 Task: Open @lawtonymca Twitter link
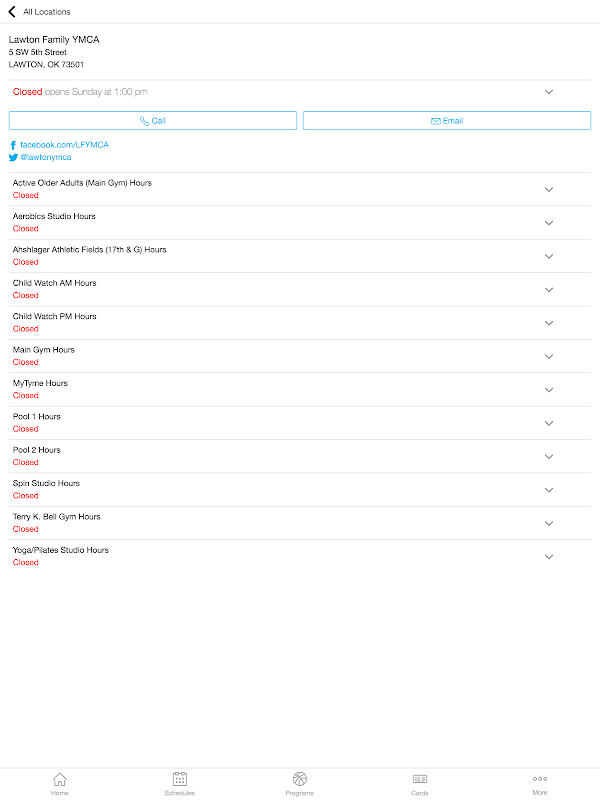pos(46,157)
